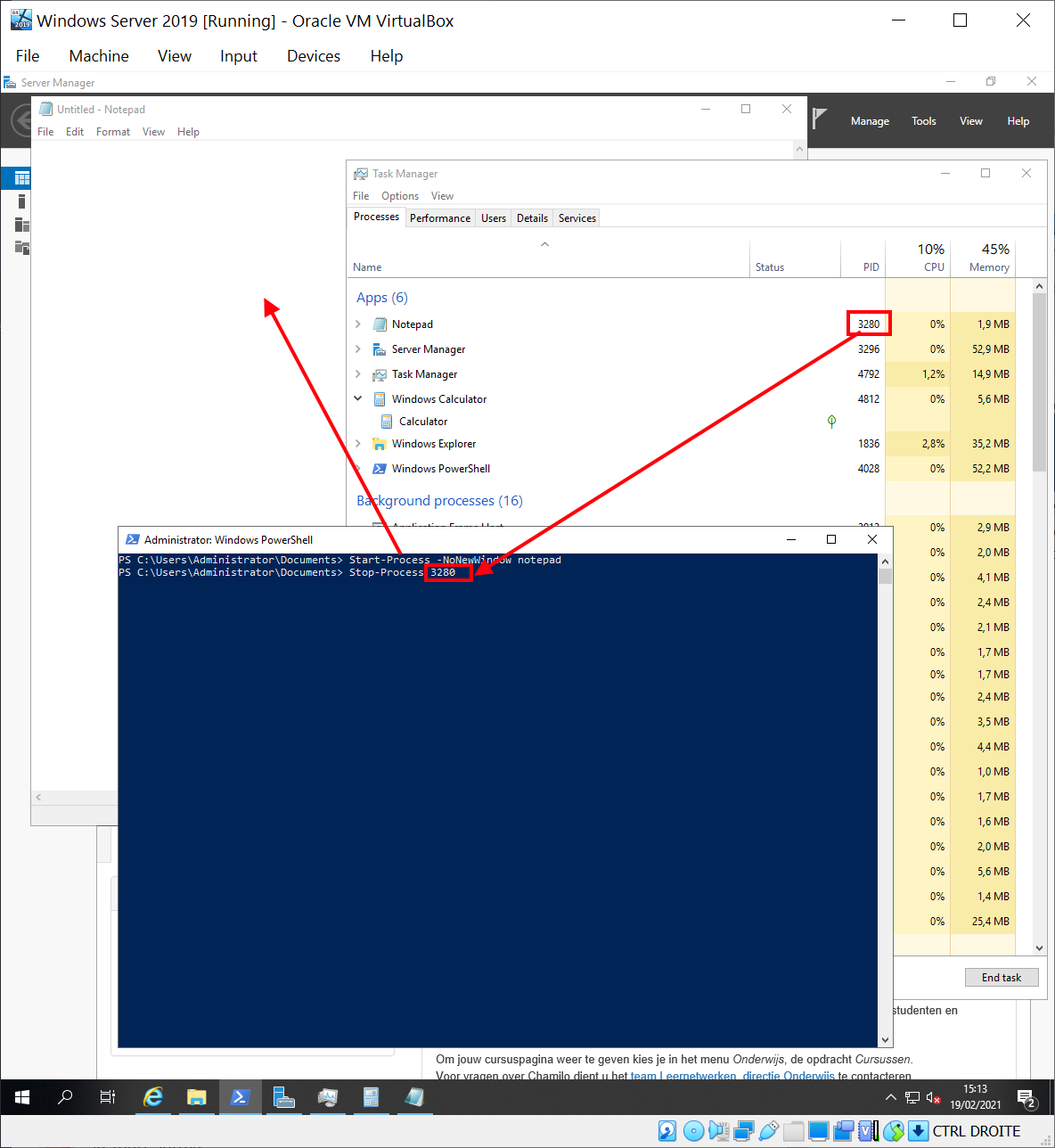Open the Task View taskbar button
The image size is (1055, 1148).
(x=108, y=1097)
